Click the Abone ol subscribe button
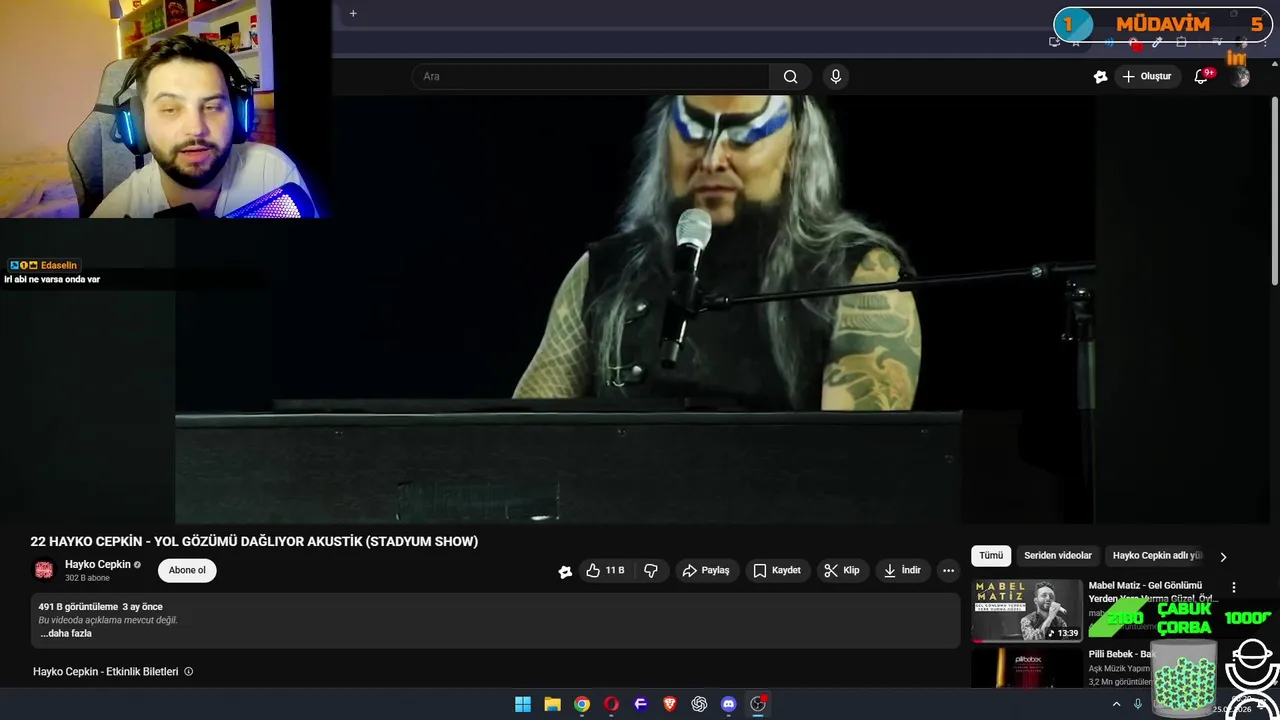The width and height of the screenshot is (1280, 720). [x=187, y=570]
